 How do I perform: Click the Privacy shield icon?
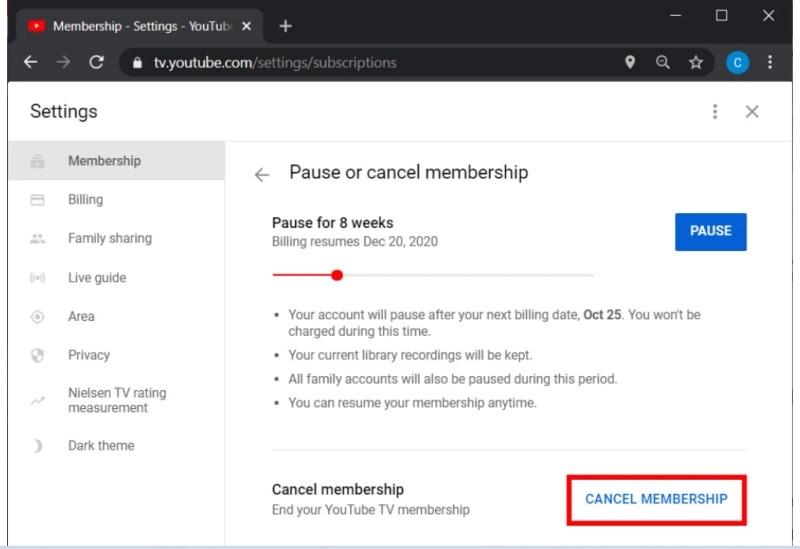(x=37, y=355)
